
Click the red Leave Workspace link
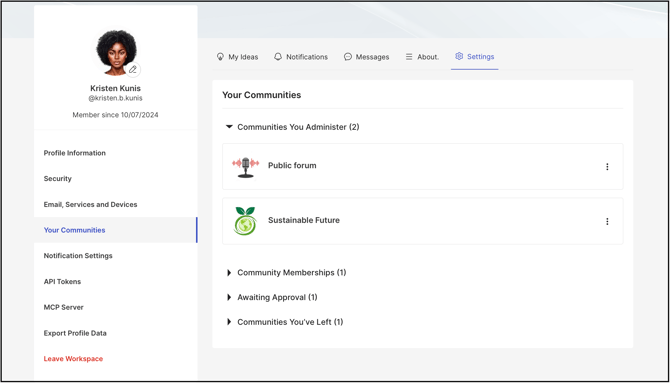(x=73, y=359)
